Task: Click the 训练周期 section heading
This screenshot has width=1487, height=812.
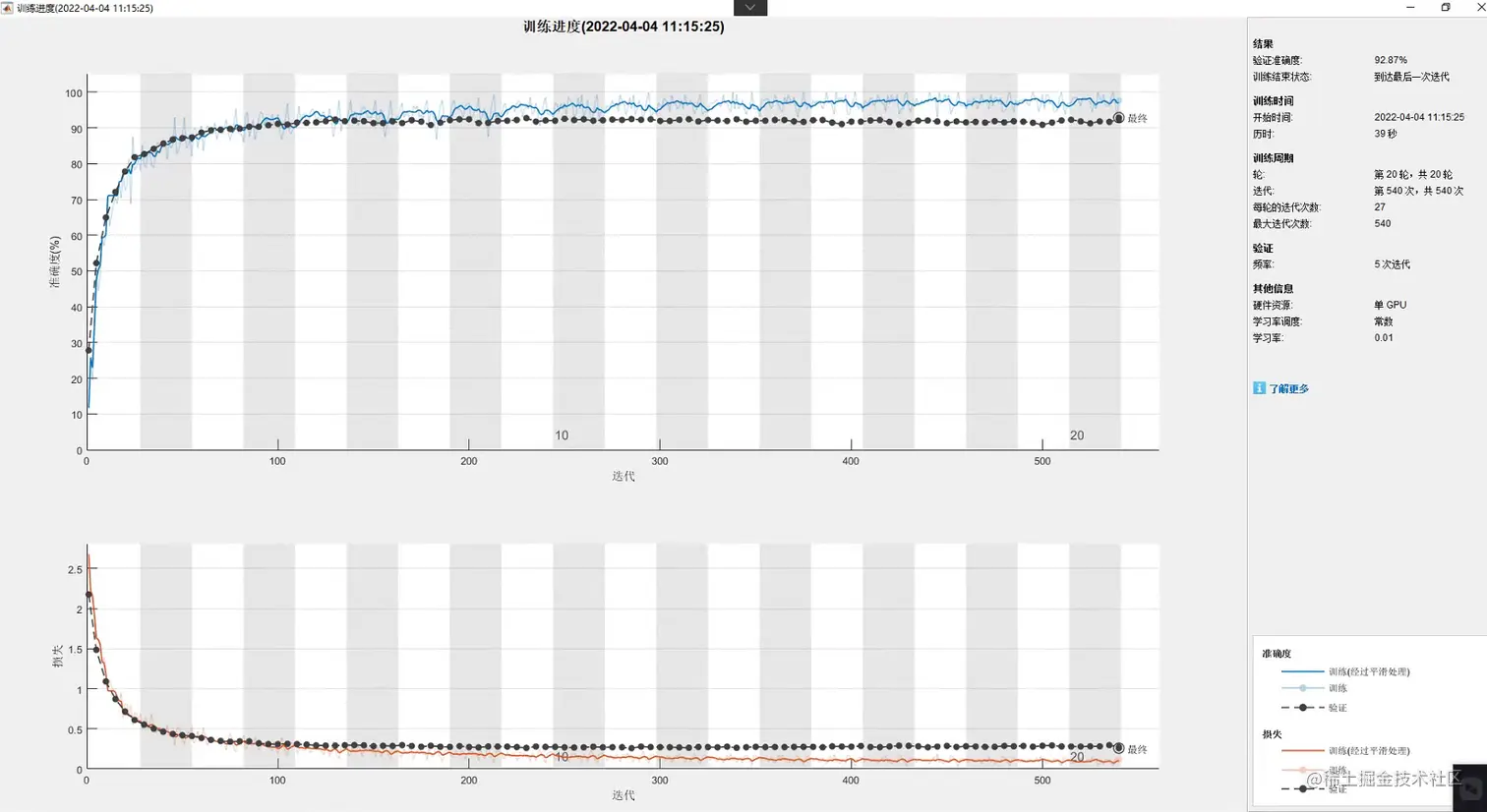Action: 1273,158
